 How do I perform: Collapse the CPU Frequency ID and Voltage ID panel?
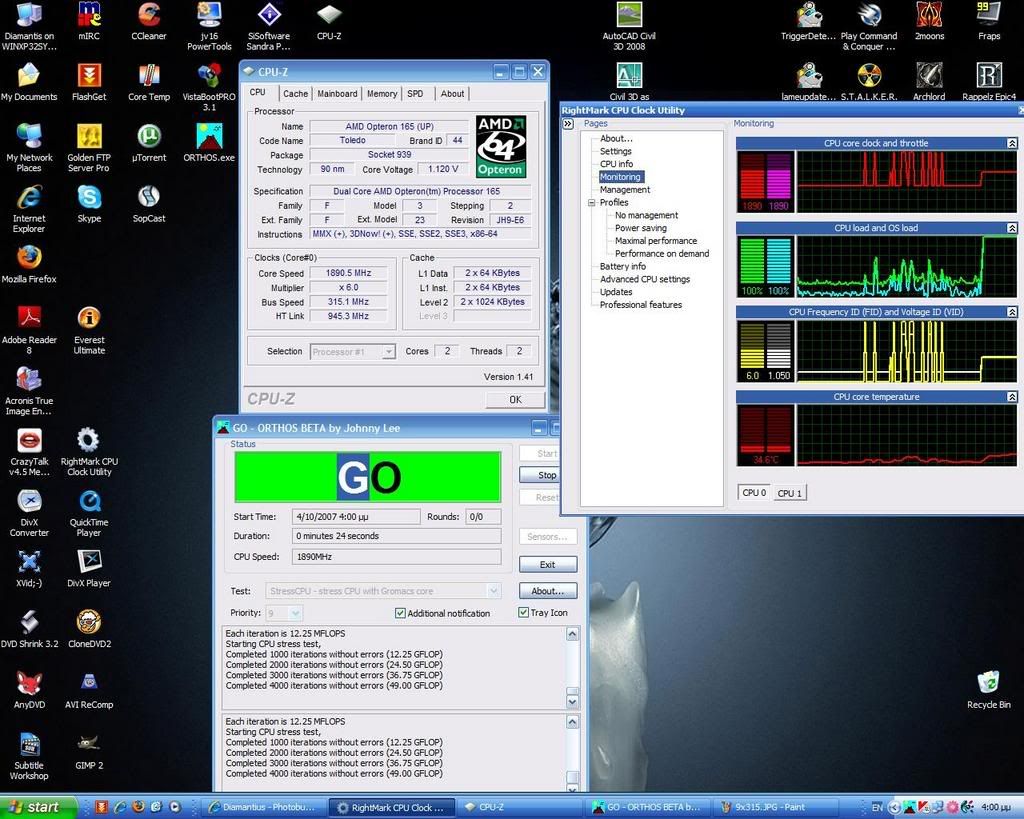click(1012, 312)
